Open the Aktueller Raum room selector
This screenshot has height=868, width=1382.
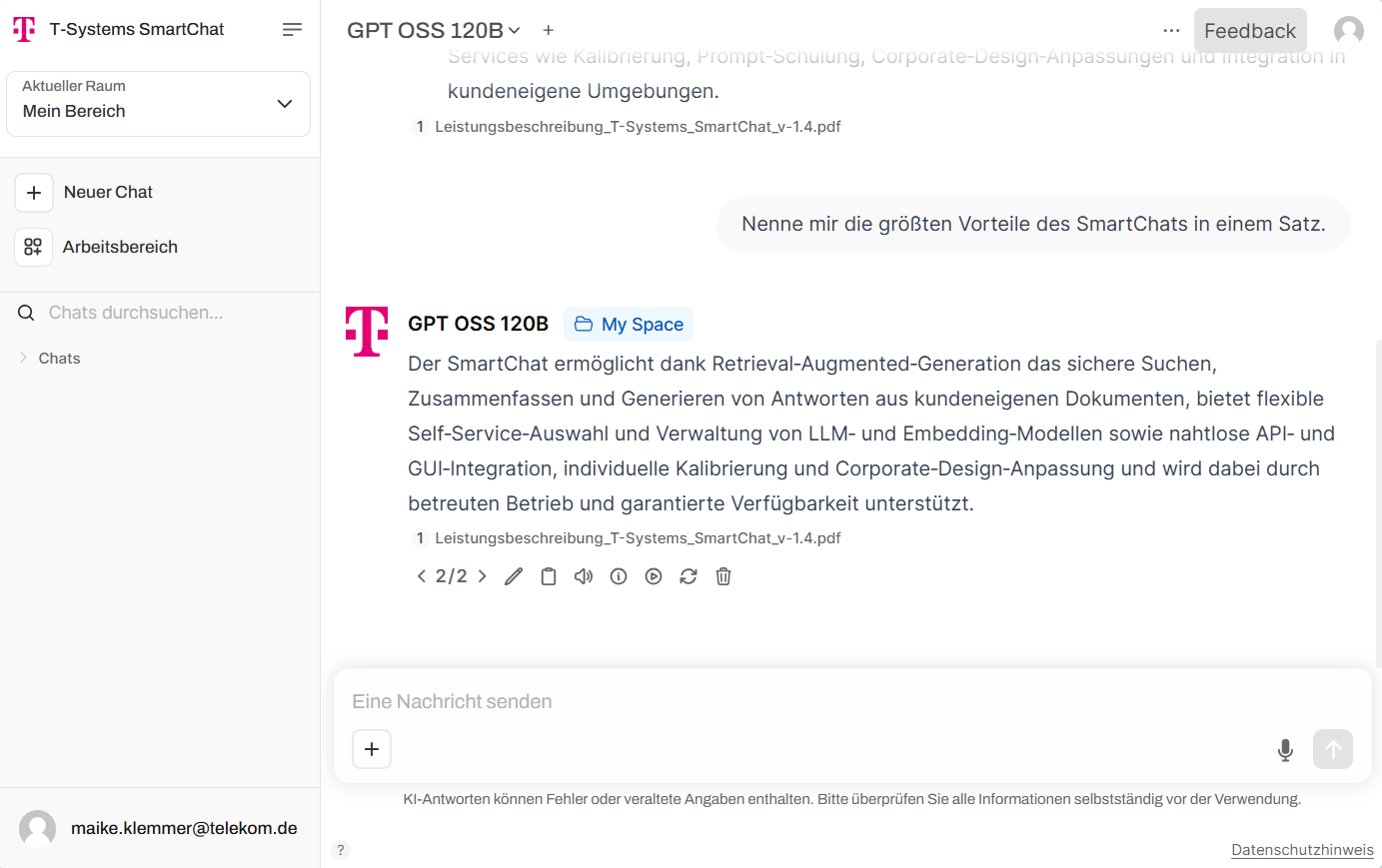pyautogui.click(x=158, y=104)
